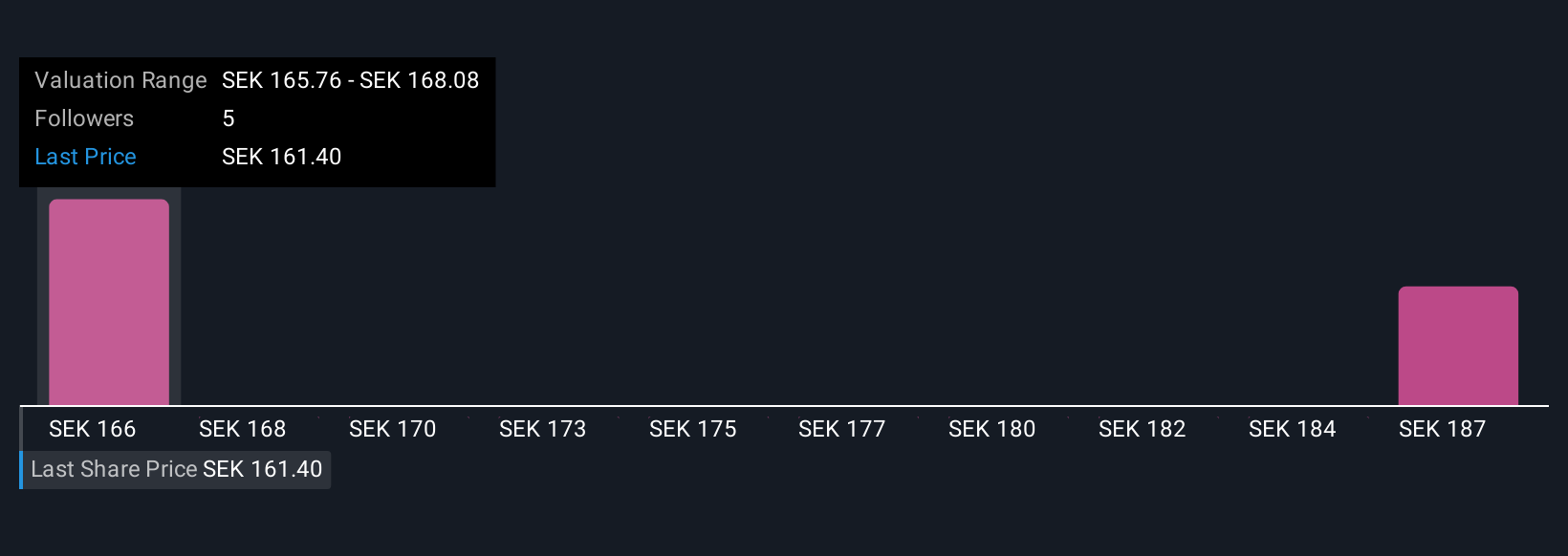Click the Followers label in tooltip
The height and width of the screenshot is (556, 1568).
click(84, 118)
